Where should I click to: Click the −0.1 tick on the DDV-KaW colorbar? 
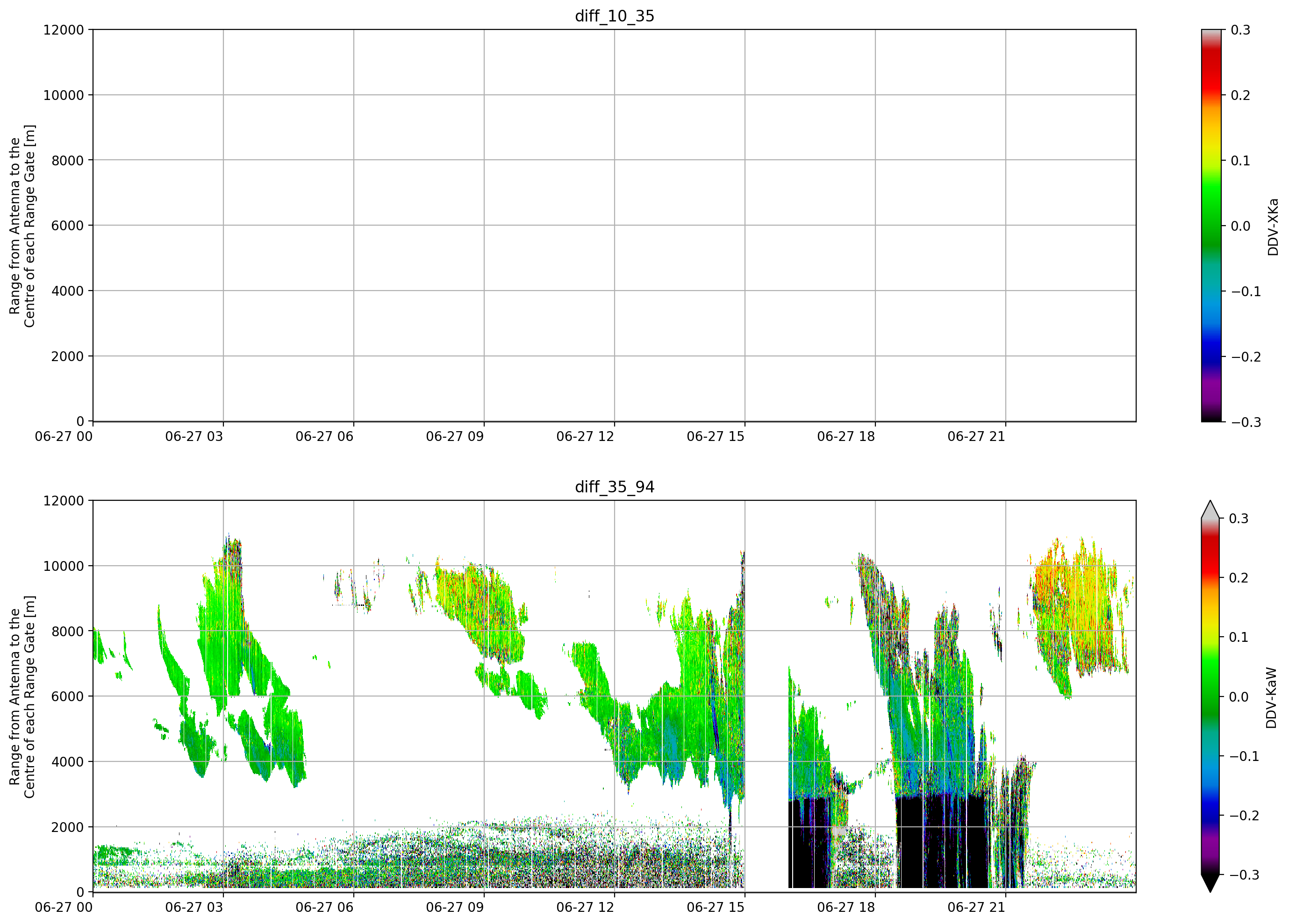point(1245,756)
